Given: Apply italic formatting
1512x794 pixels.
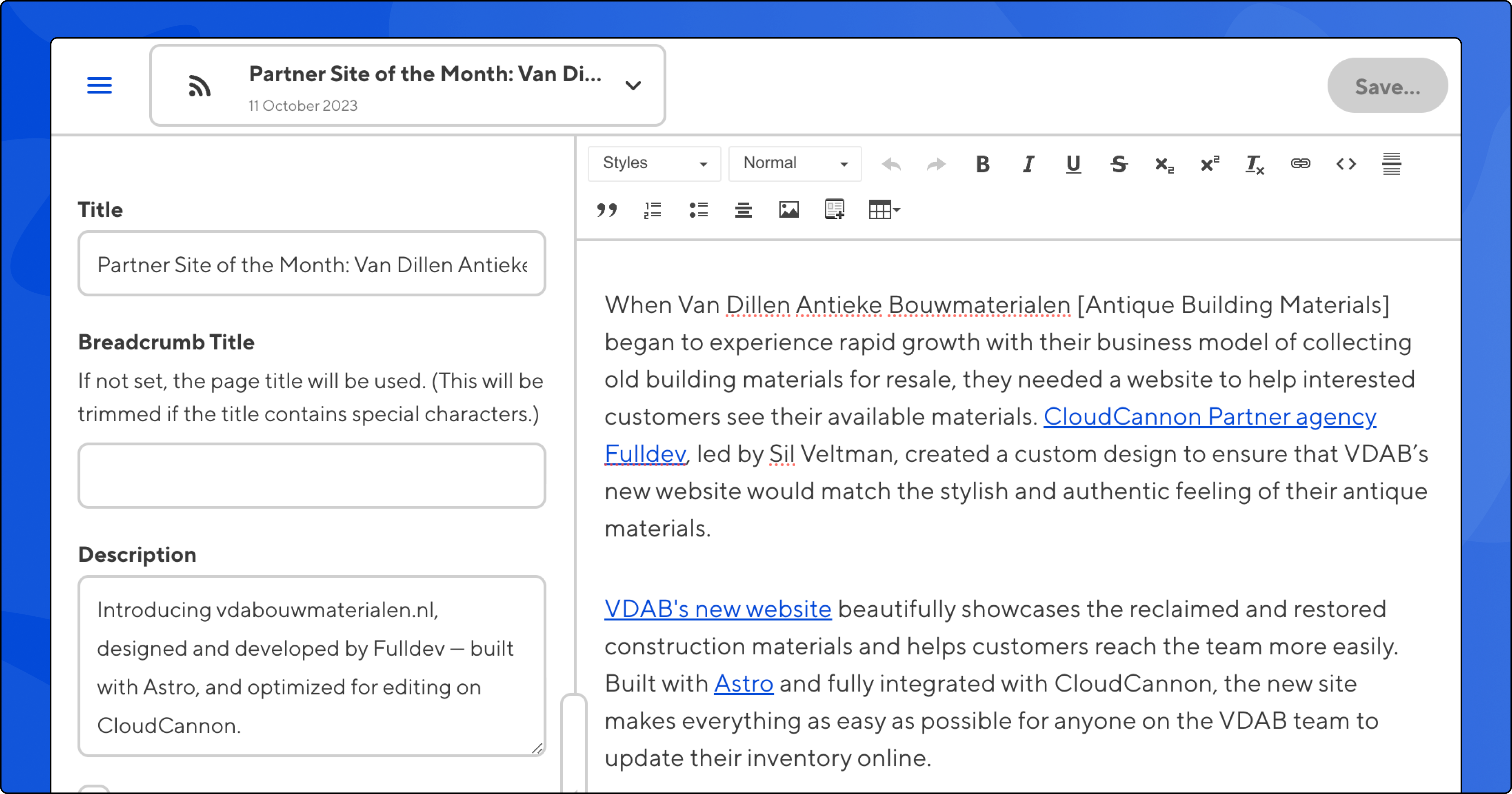Looking at the screenshot, I should (1028, 164).
